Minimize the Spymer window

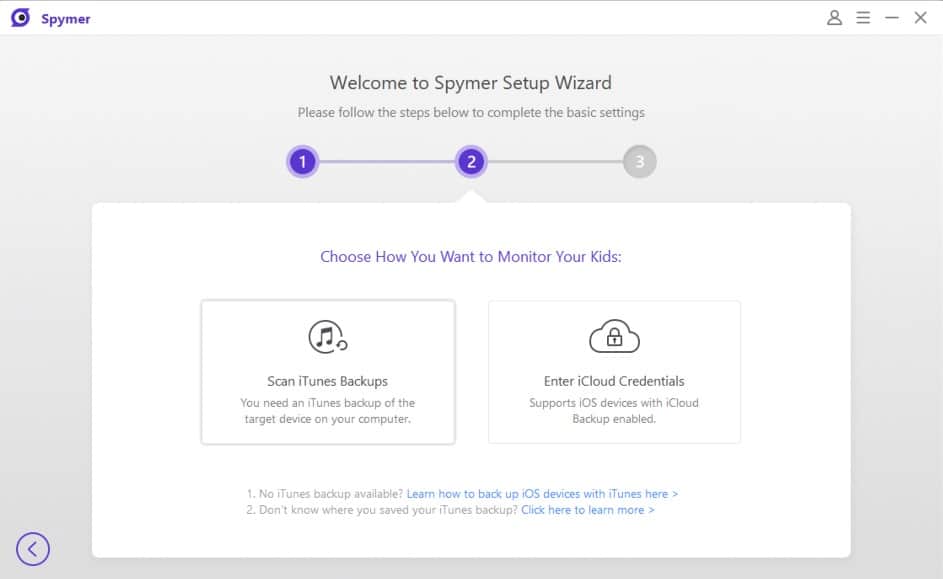click(x=892, y=17)
